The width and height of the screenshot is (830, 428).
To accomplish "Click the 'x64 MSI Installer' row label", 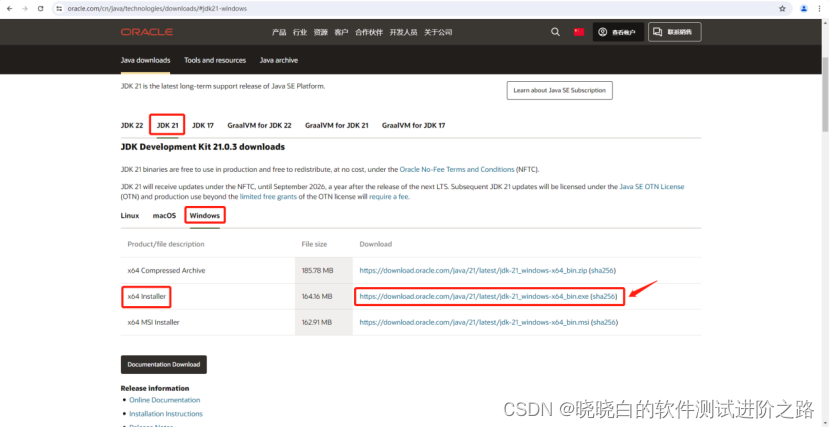I will coord(154,322).
